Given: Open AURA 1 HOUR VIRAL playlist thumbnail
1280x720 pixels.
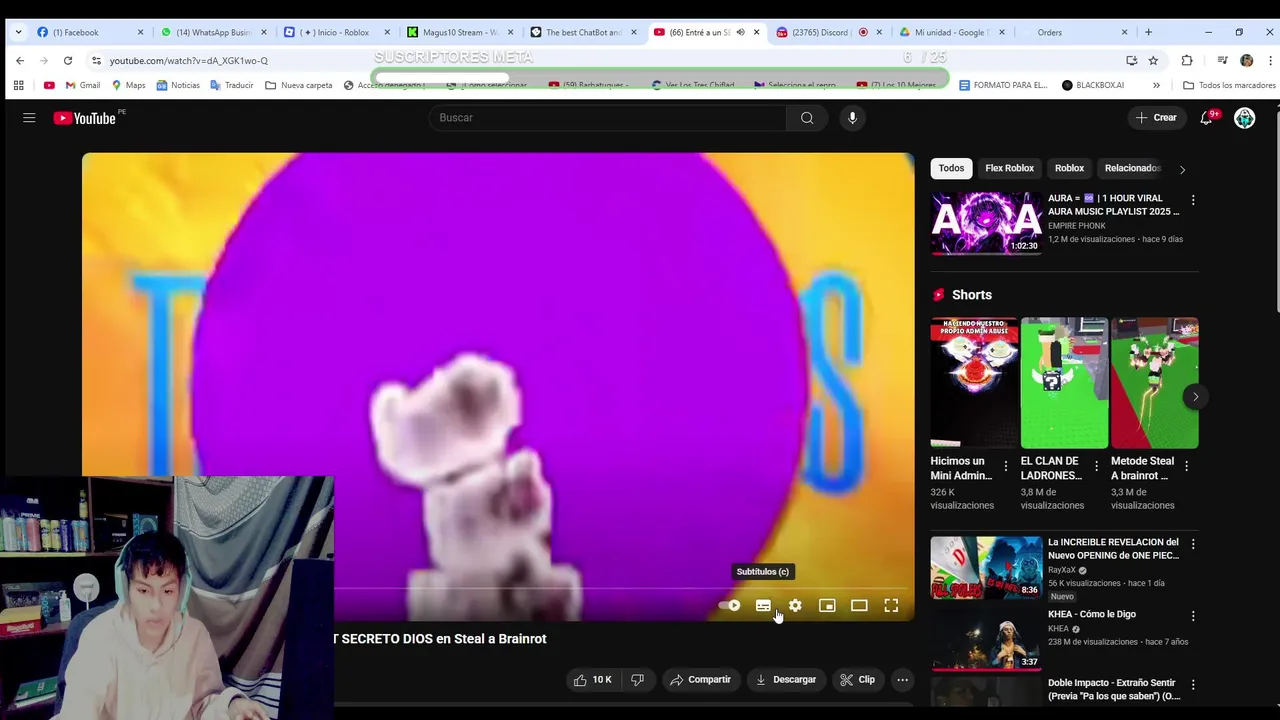Looking at the screenshot, I should coord(986,223).
